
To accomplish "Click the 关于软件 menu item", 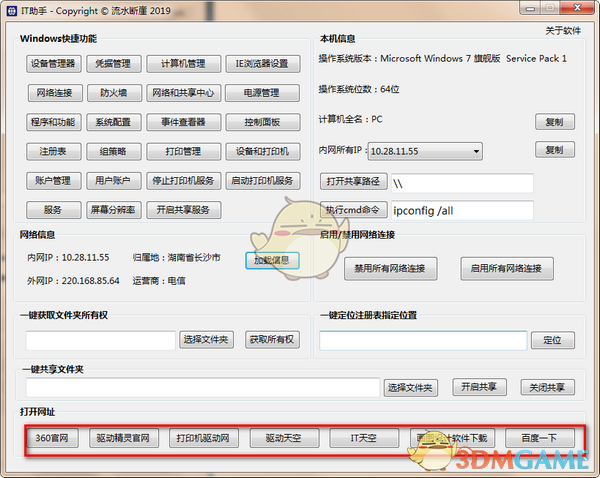I will pos(562,30).
